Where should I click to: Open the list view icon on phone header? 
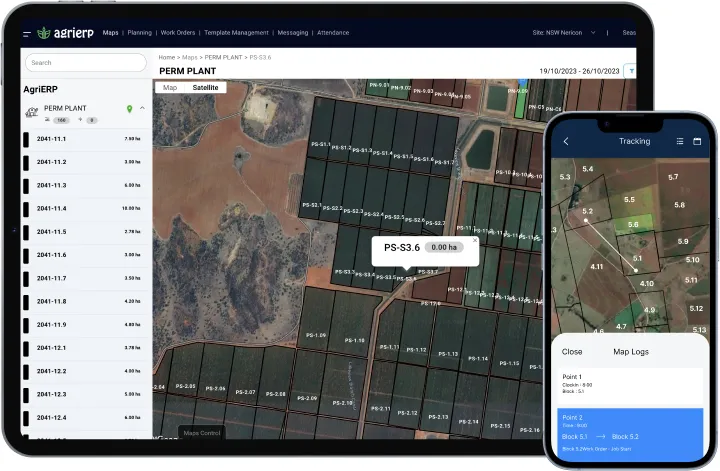pos(680,141)
